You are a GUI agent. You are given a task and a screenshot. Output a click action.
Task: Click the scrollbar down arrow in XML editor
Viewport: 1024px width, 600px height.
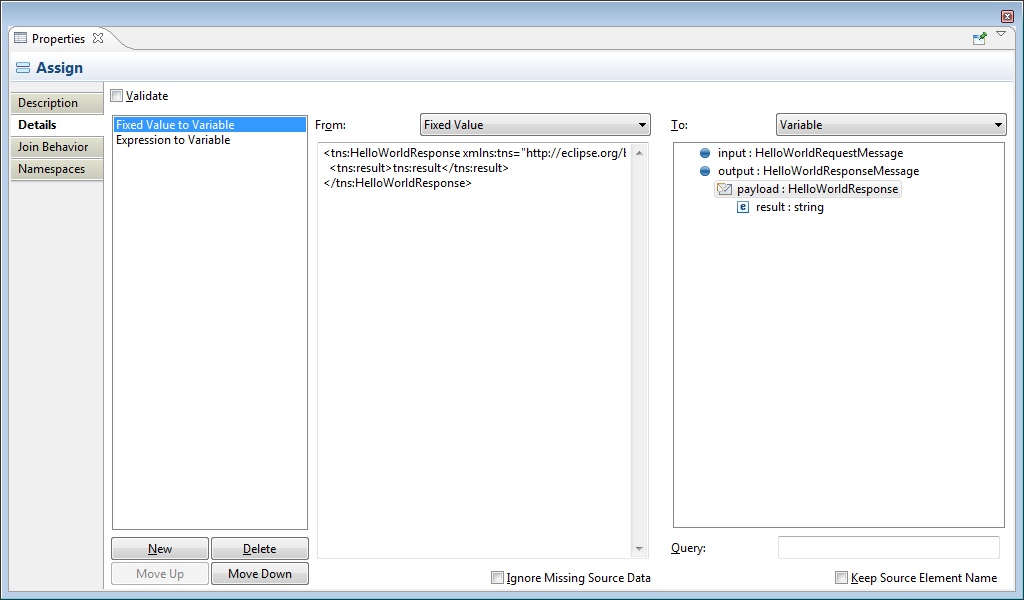[640, 549]
